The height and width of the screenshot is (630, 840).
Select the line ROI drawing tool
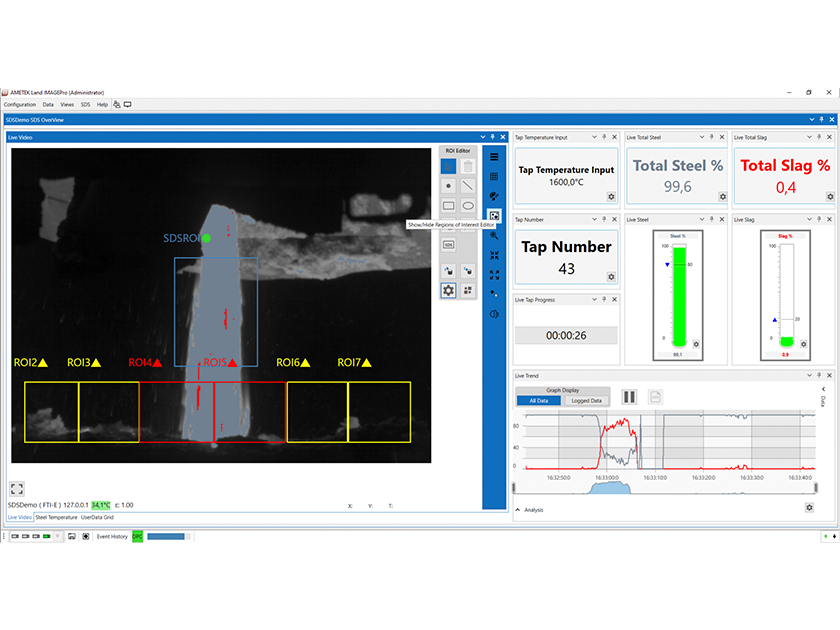tap(469, 184)
